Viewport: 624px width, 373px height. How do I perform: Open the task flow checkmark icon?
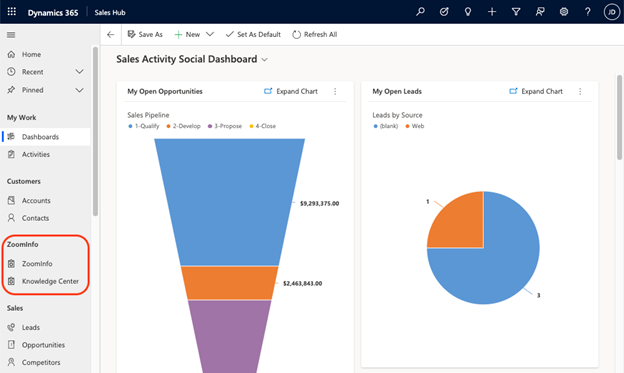coord(444,12)
